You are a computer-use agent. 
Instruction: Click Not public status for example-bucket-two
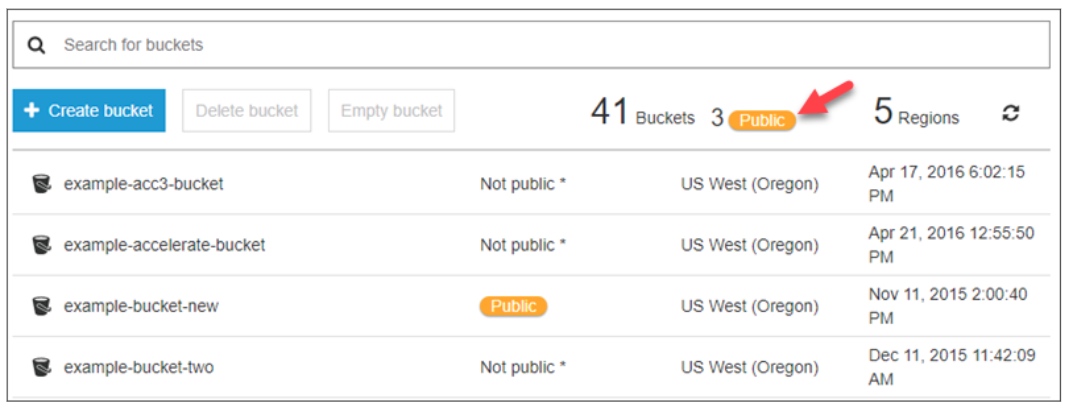[x=522, y=367]
